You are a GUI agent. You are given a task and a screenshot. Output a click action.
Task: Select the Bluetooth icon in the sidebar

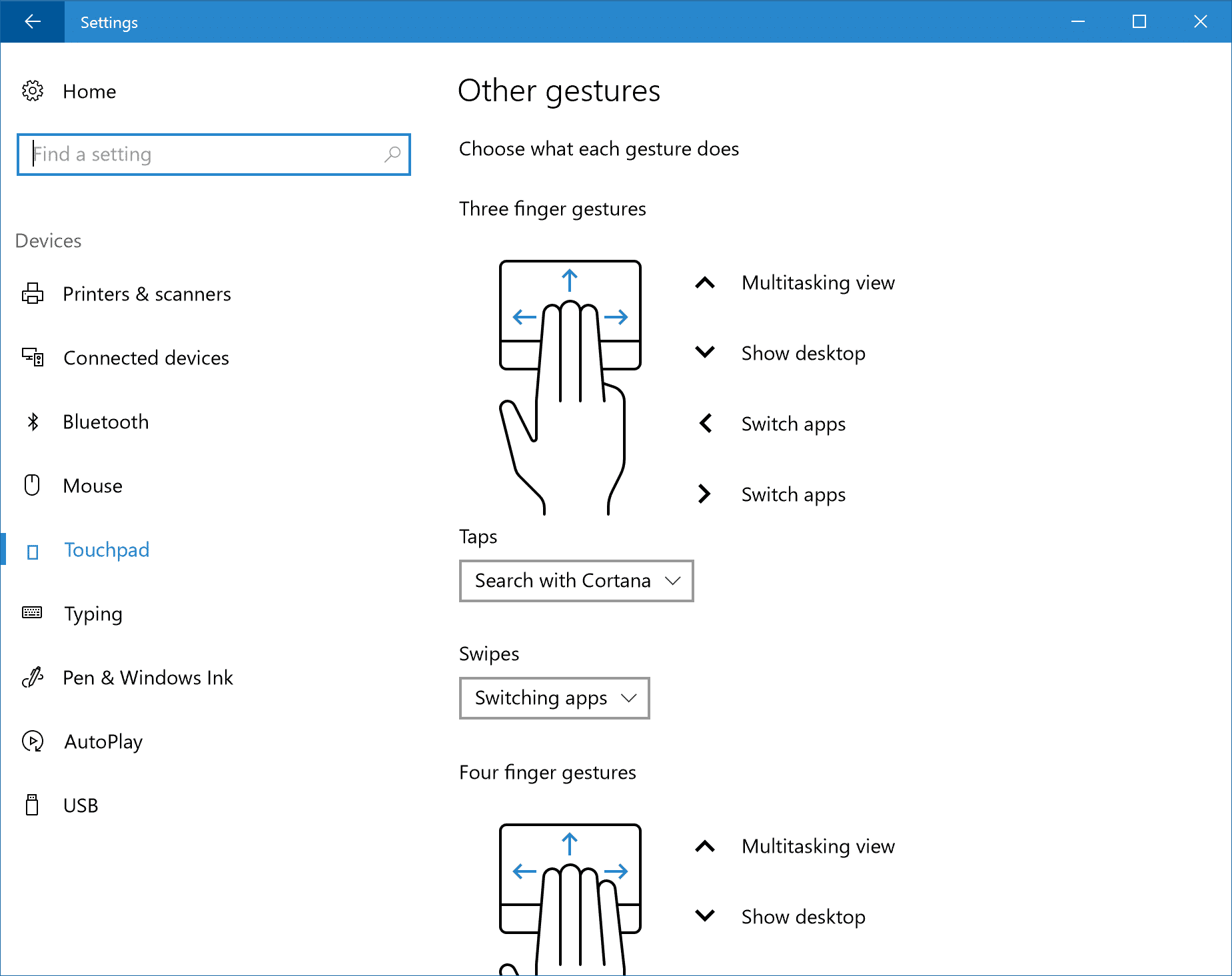tap(33, 421)
